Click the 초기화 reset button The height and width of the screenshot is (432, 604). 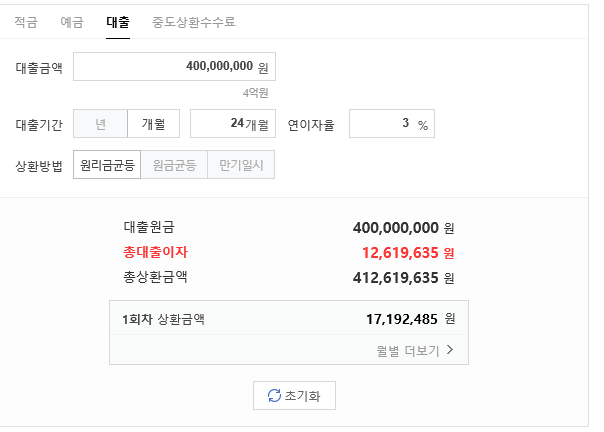pos(294,396)
